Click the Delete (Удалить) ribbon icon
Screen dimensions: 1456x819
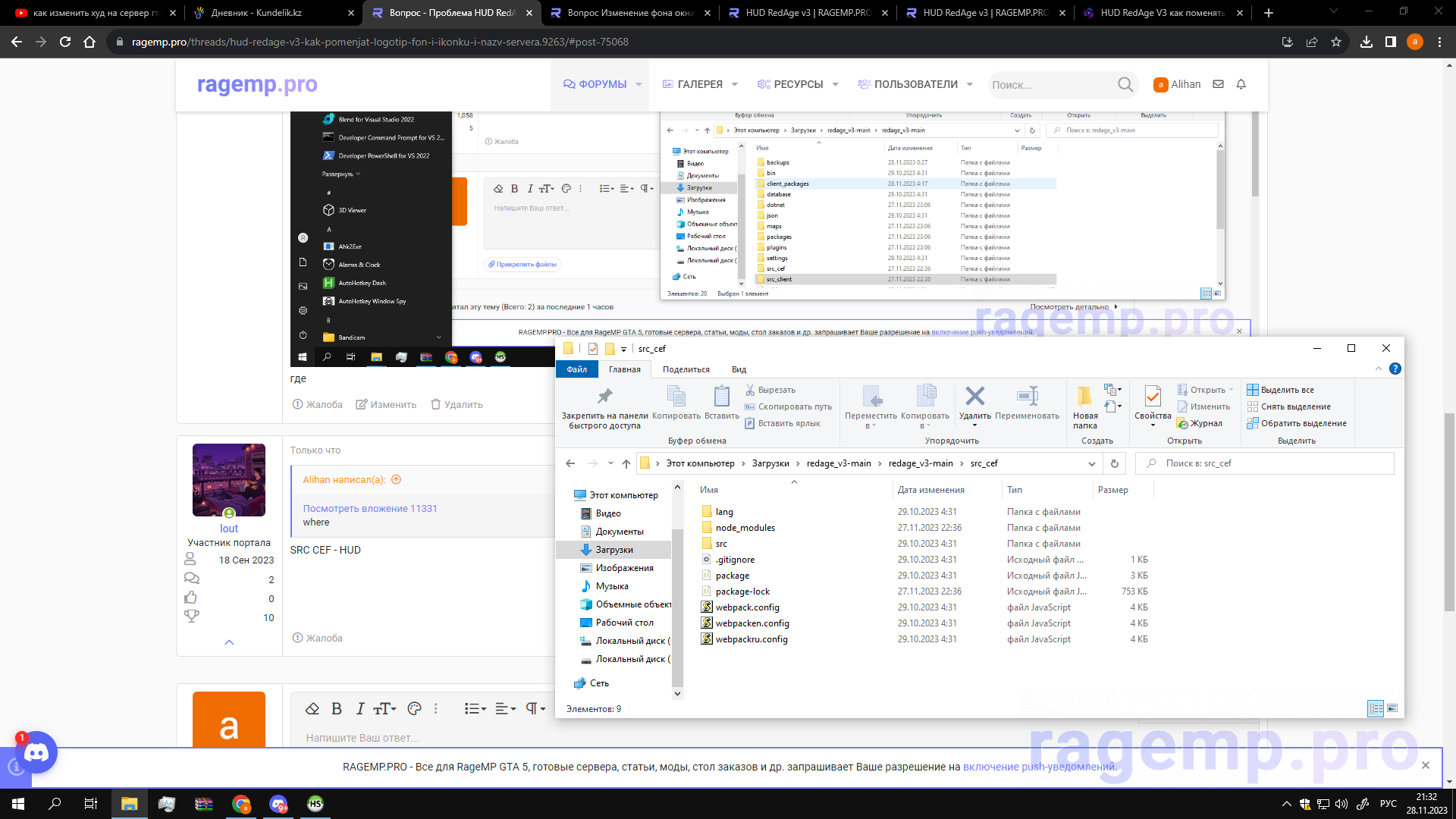[x=974, y=397]
